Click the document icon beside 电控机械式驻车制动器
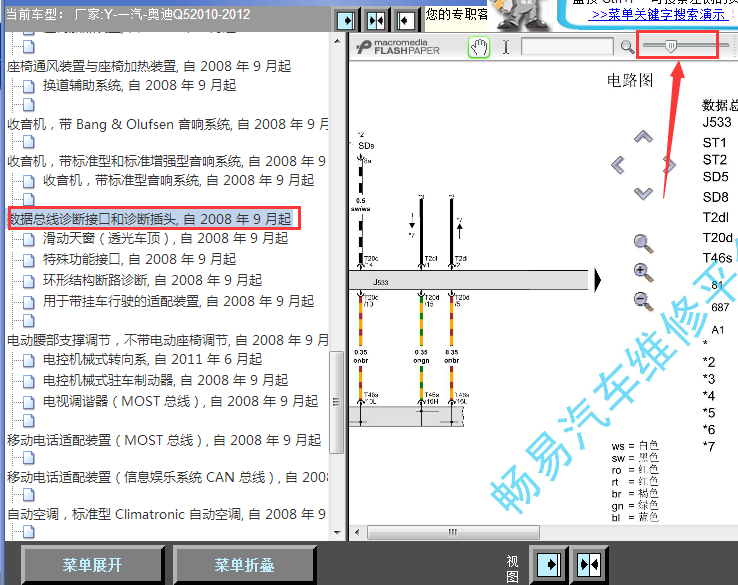This screenshot has height=585, width=738. pos(29,381)
